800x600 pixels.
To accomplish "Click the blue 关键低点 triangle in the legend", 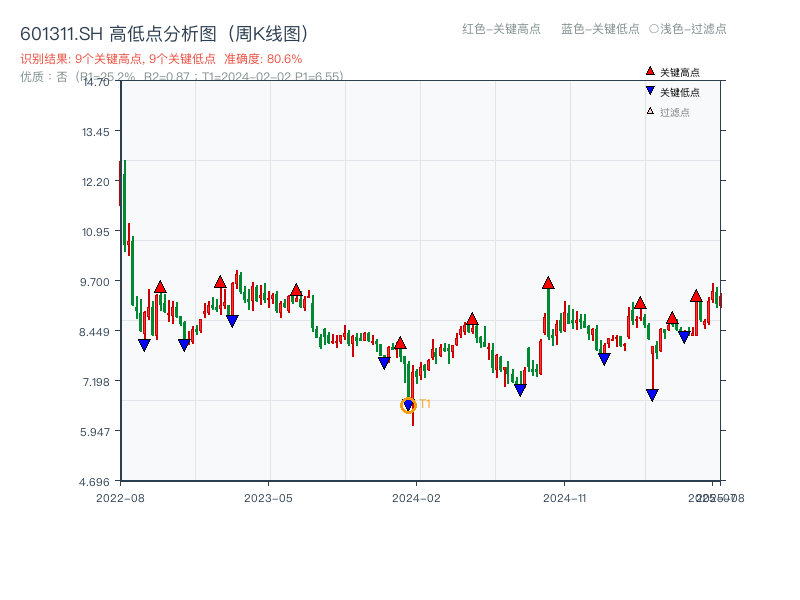I will coord(650,91).
